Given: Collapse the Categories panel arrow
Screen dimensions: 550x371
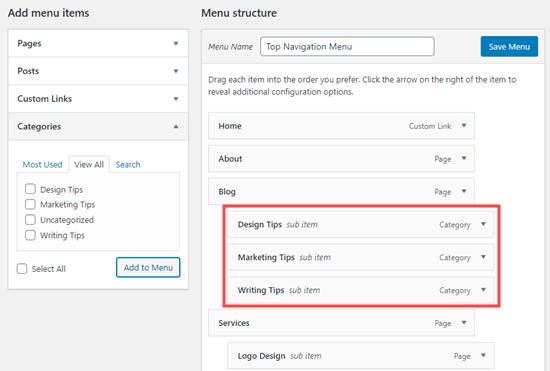Looking at the screenshot, I should (x=176, y=127).
